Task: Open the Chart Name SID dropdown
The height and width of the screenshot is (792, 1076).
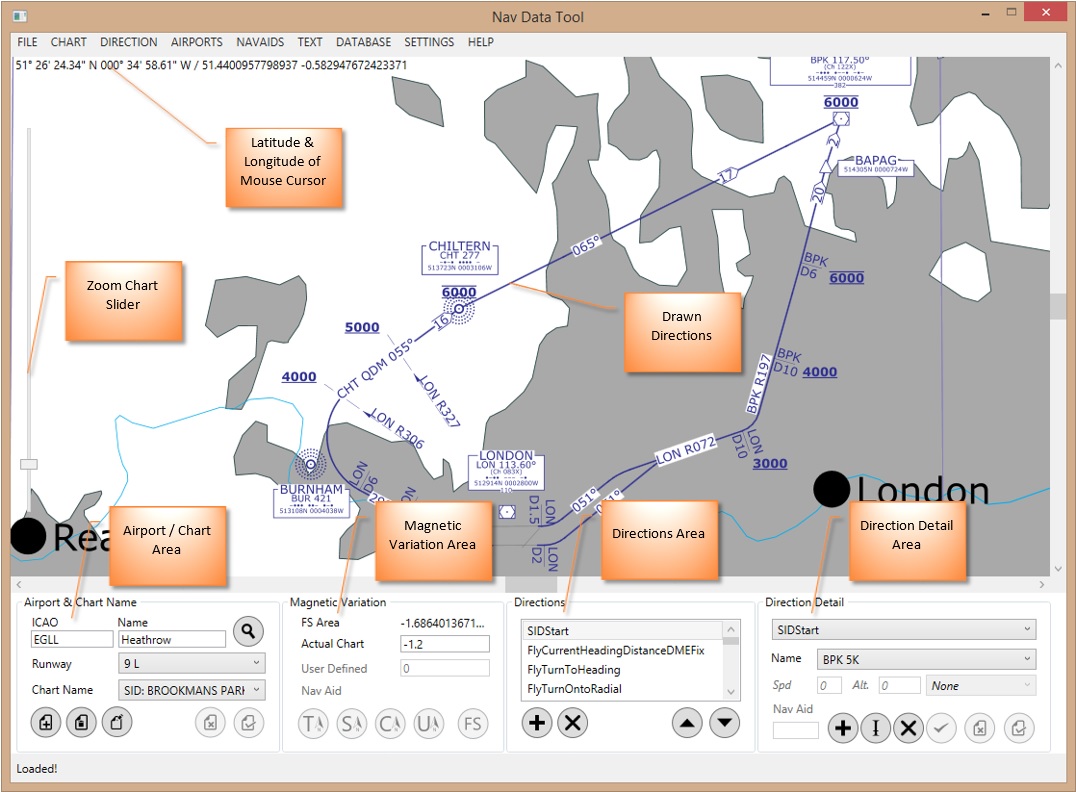Action: click(191, 690)
